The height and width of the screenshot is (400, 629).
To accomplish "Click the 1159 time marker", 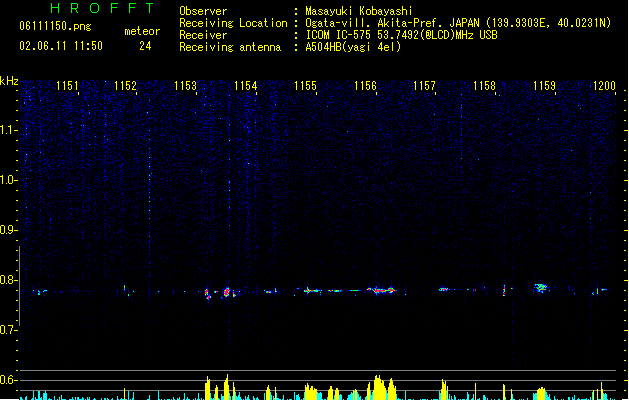I will (x=544, y=86).
